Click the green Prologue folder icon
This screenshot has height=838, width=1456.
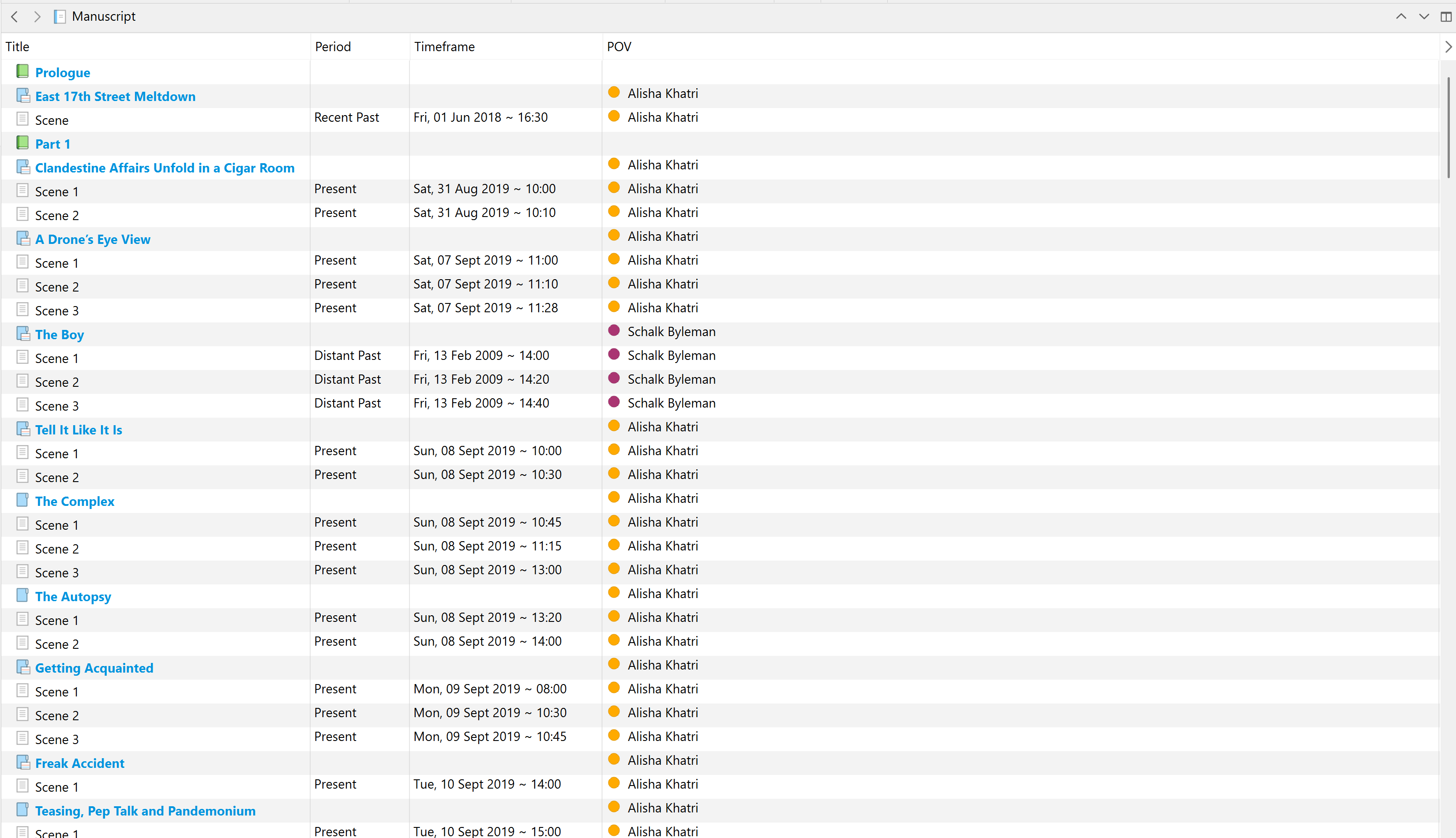click(x=23, y=71)
